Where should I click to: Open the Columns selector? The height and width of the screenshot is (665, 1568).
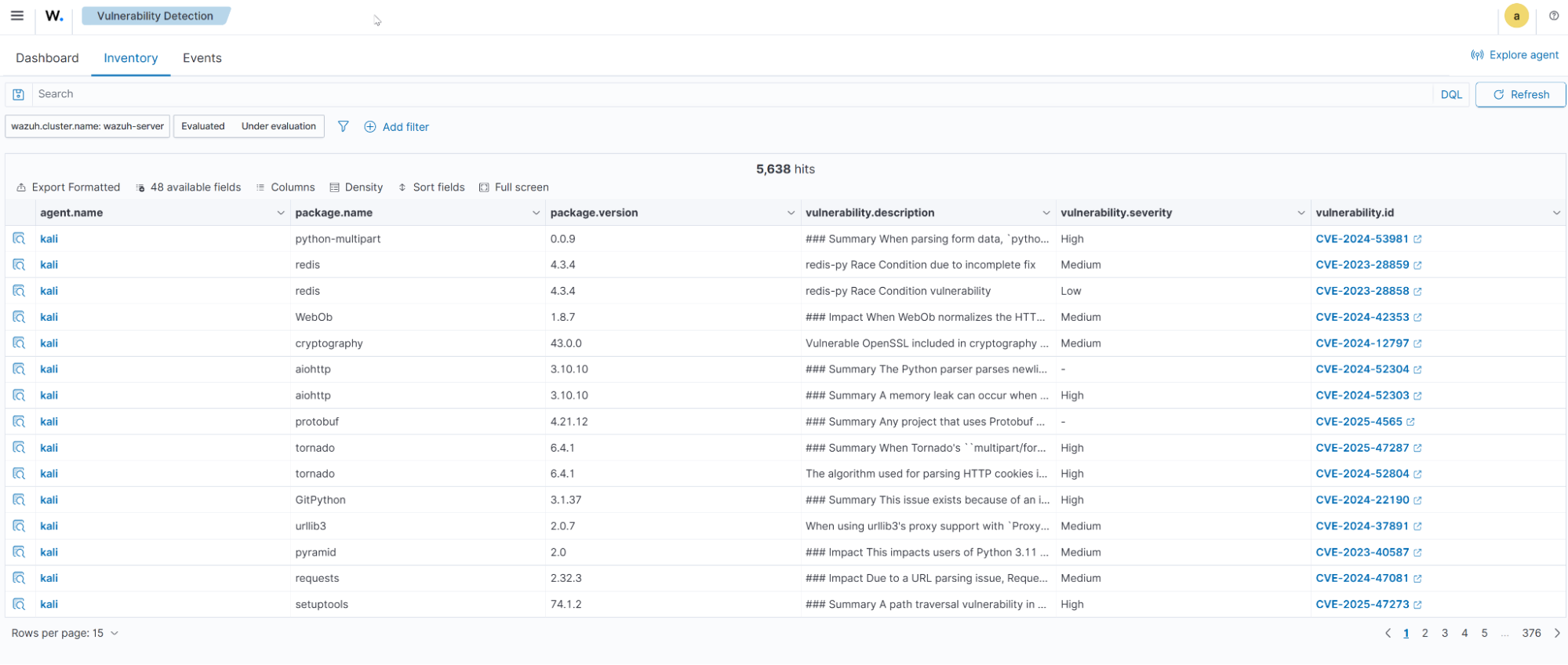click(286, 187)
